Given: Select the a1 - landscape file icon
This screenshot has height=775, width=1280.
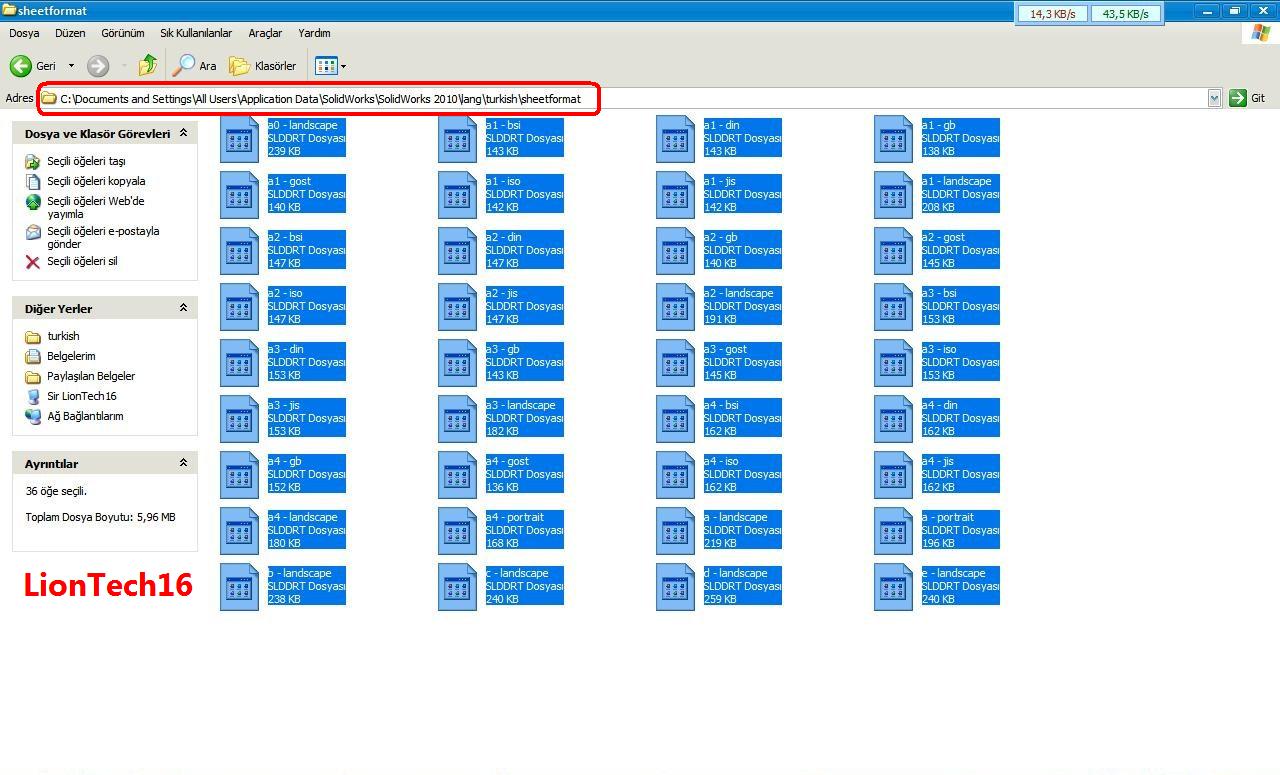Looking at the screenshot, I should (x=893, y=195).
